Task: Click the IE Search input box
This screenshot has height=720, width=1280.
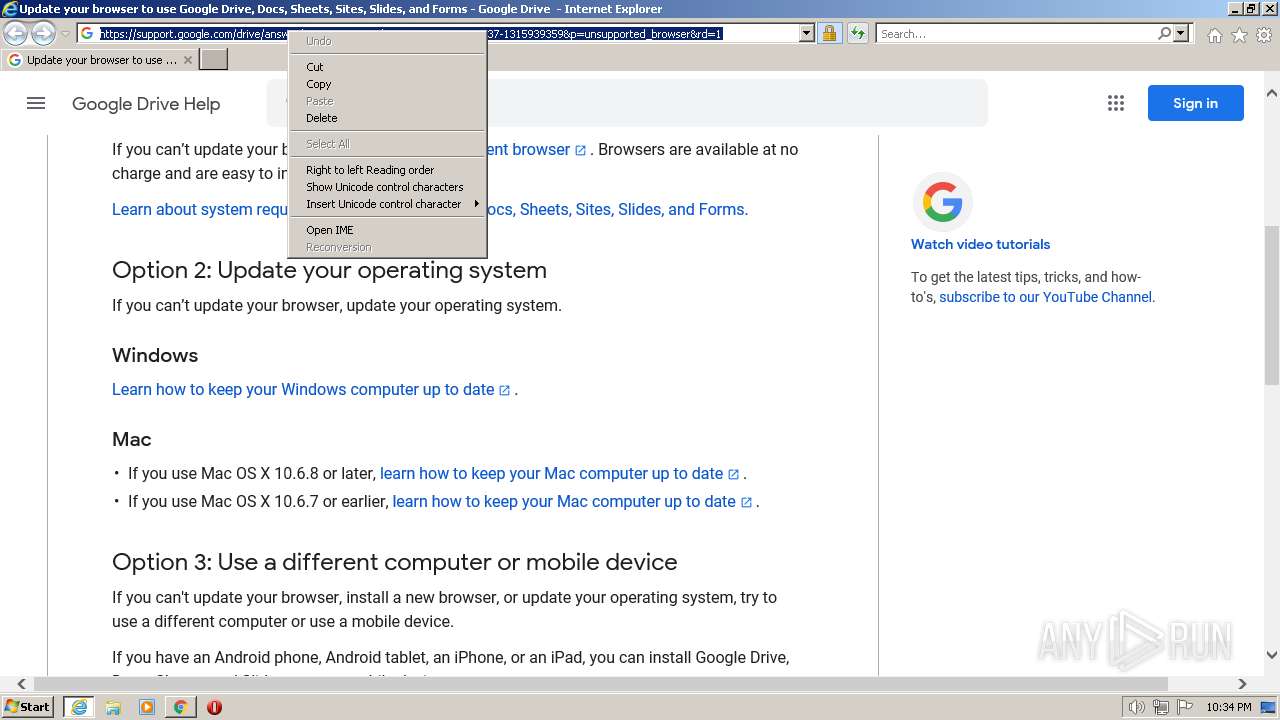Action: (1017, 34)
